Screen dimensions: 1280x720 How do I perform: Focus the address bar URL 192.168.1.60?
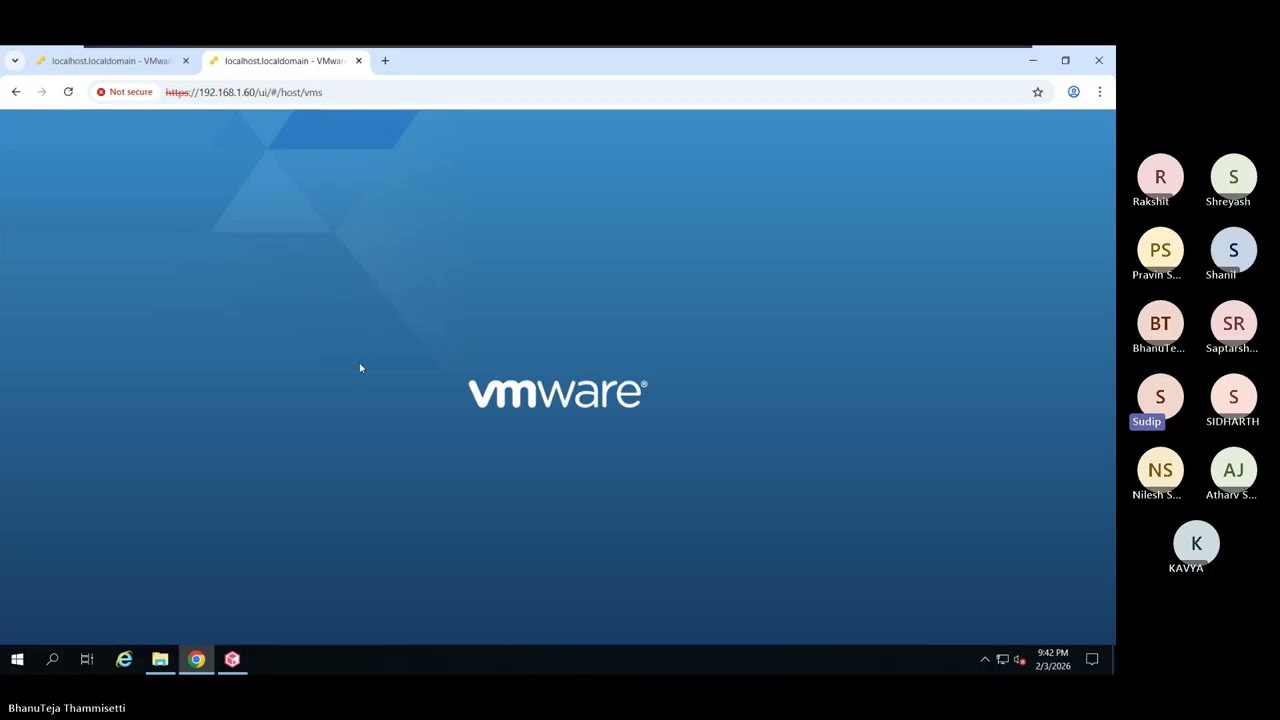point(244,92)
